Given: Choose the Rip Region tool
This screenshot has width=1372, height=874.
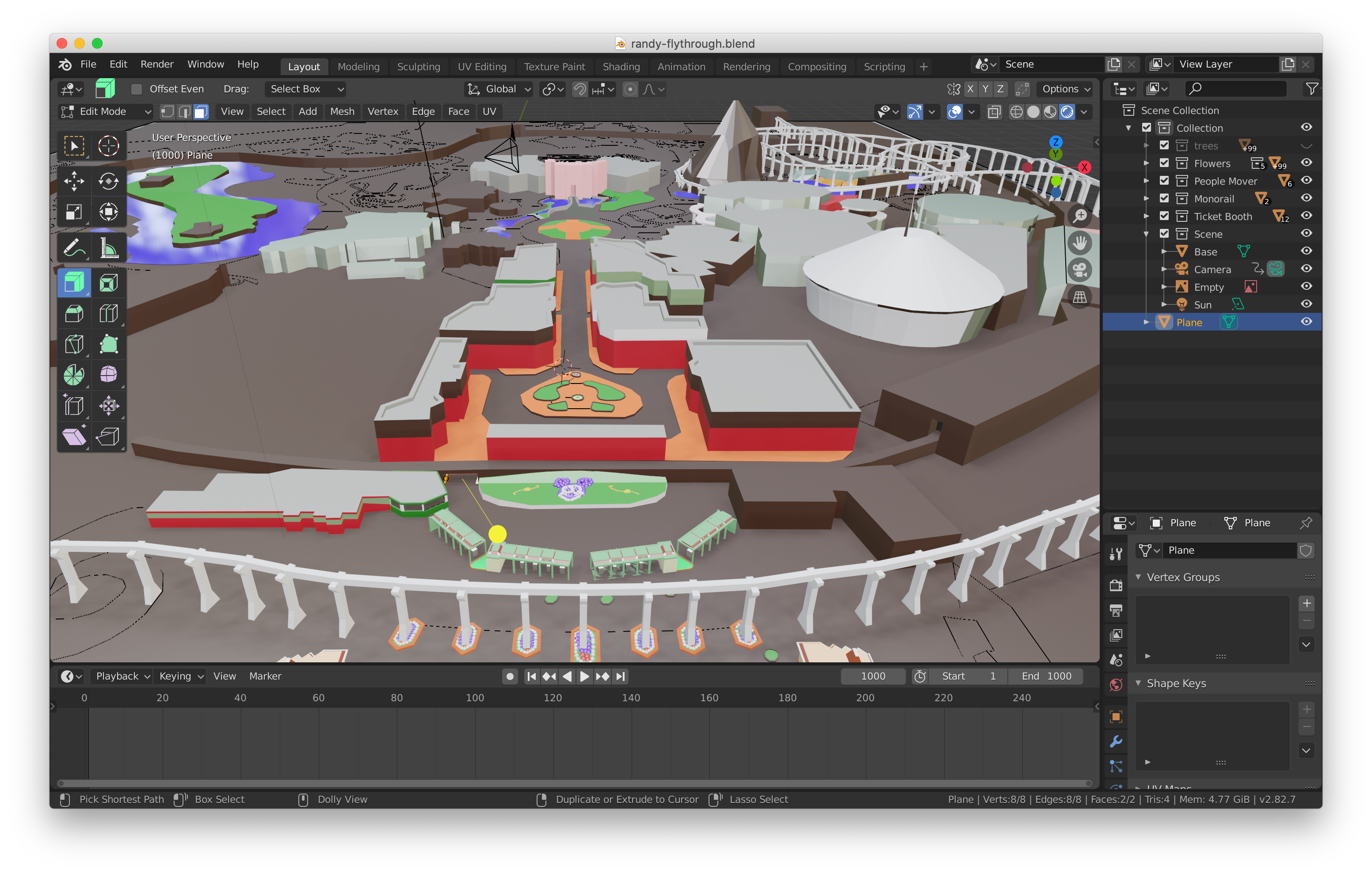Looking at the screenshot, I should click(x=108, y=437).
